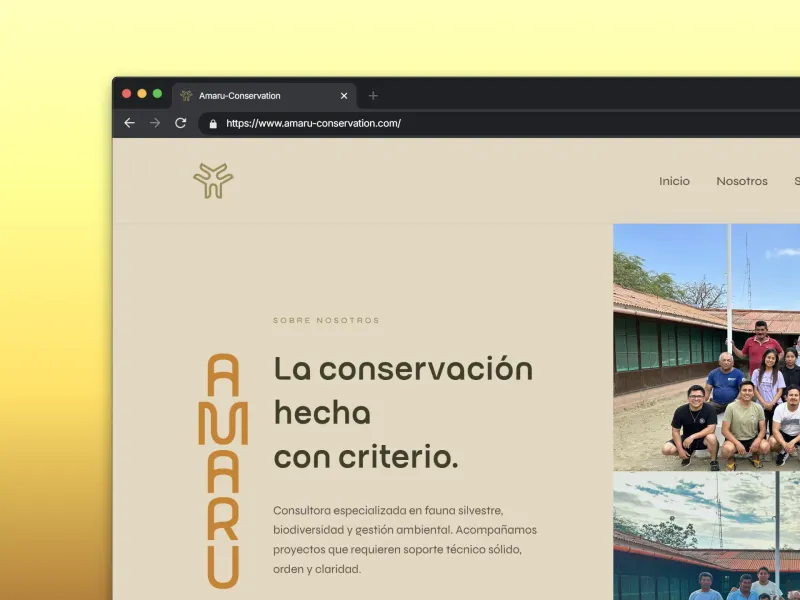
Task: Click the heading 'La conservación hecha con criterio'
Action: pos(400,410)
